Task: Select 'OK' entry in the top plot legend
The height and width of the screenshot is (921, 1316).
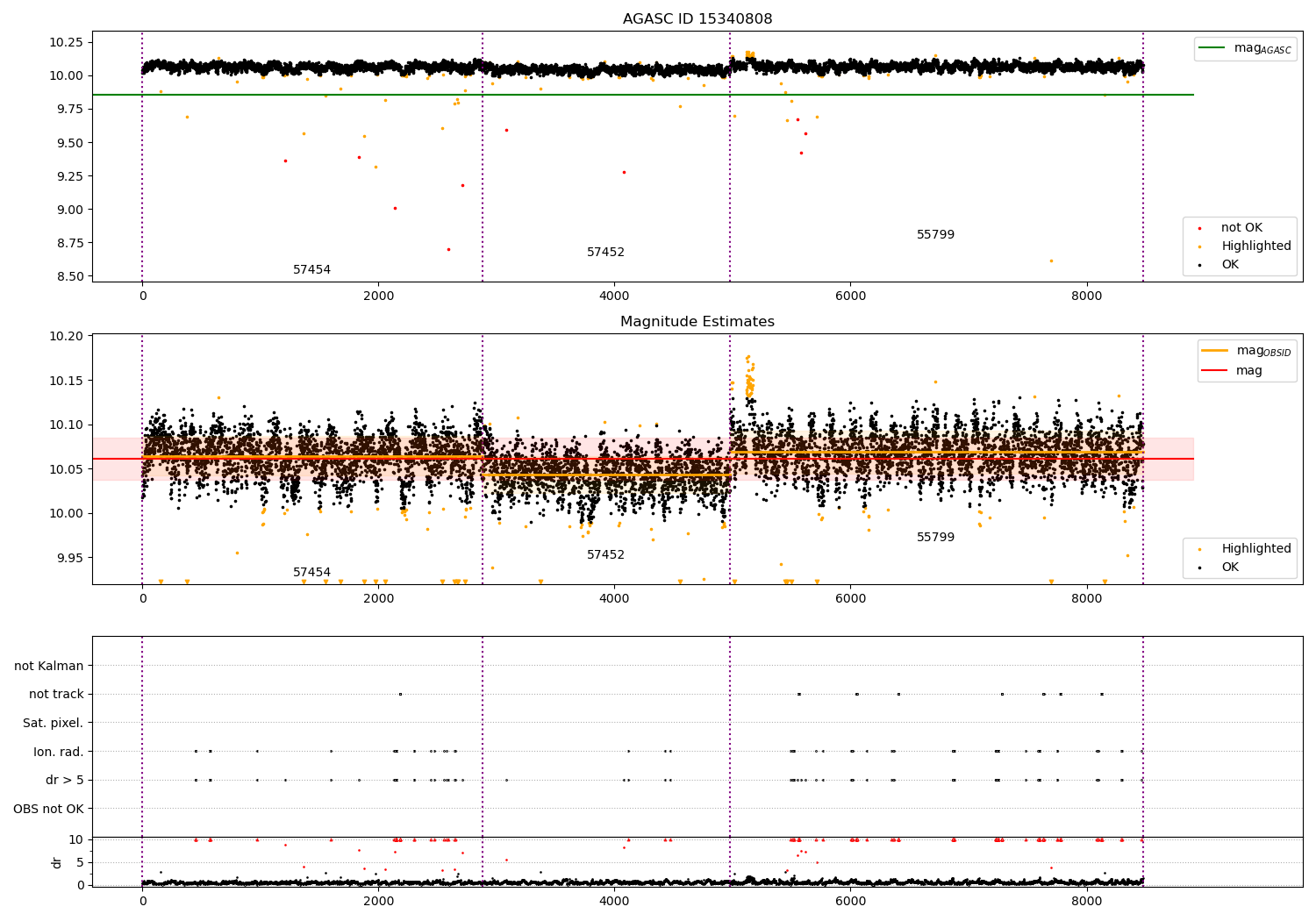Action: [1230, 264]
